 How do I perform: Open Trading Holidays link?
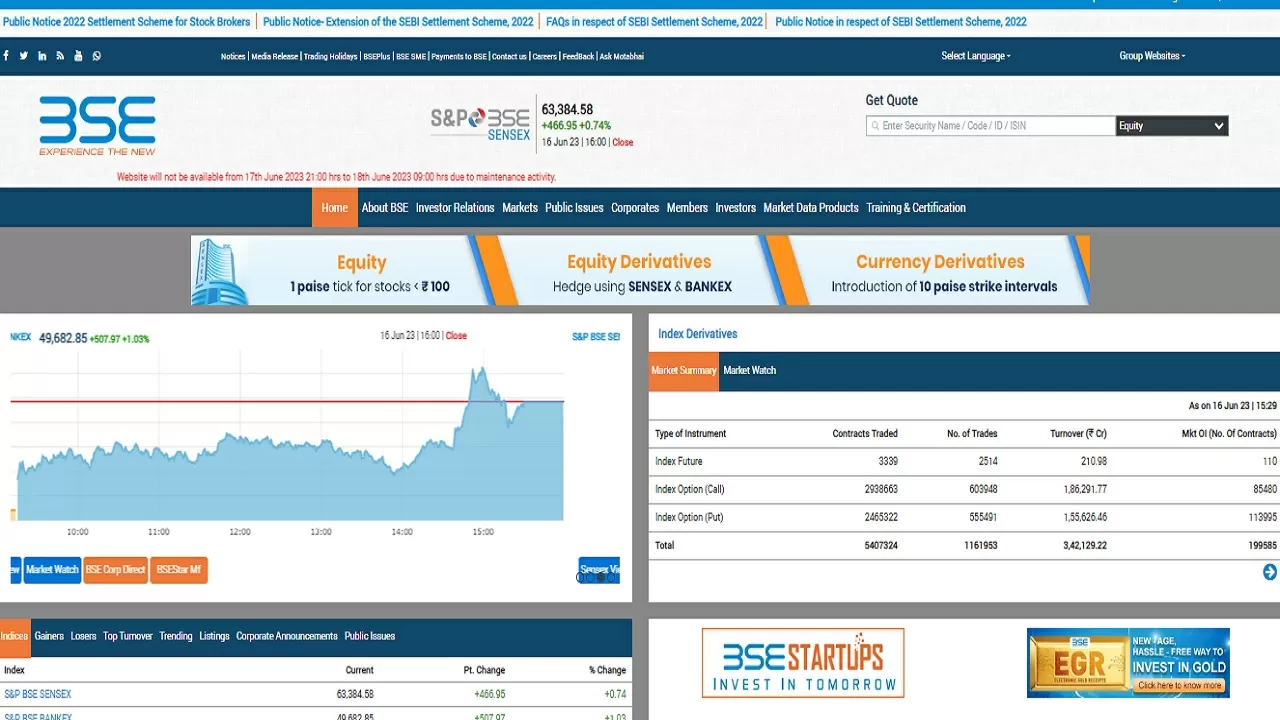click(x=331, y=57)
